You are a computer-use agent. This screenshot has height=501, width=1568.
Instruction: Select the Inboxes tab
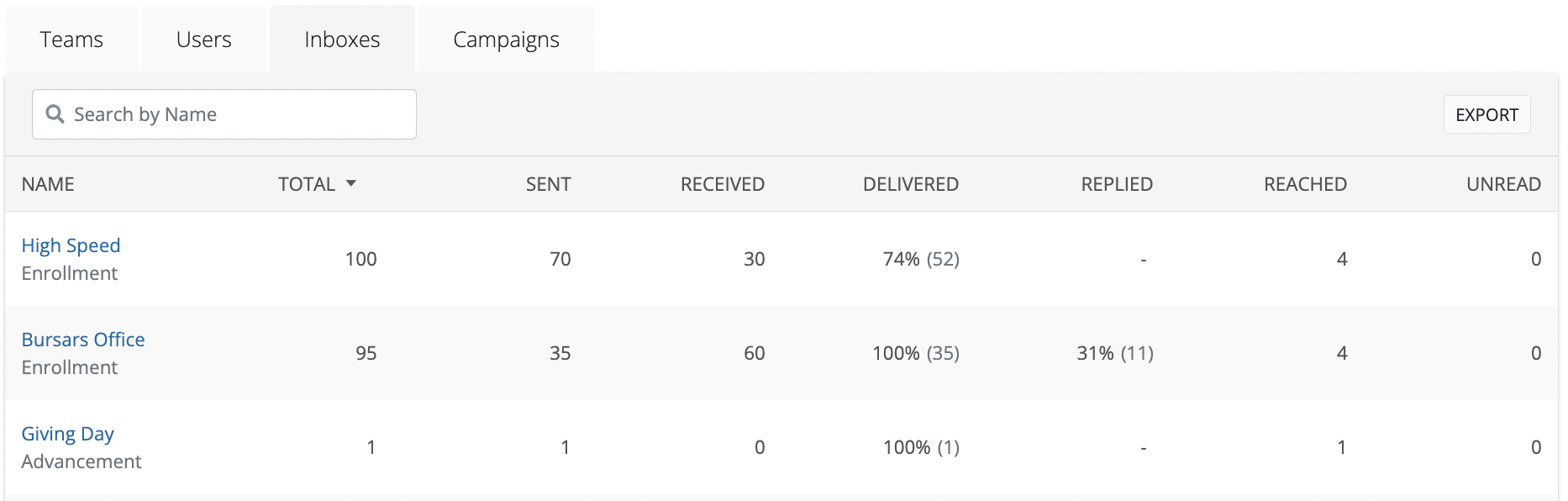click(342, 40)
